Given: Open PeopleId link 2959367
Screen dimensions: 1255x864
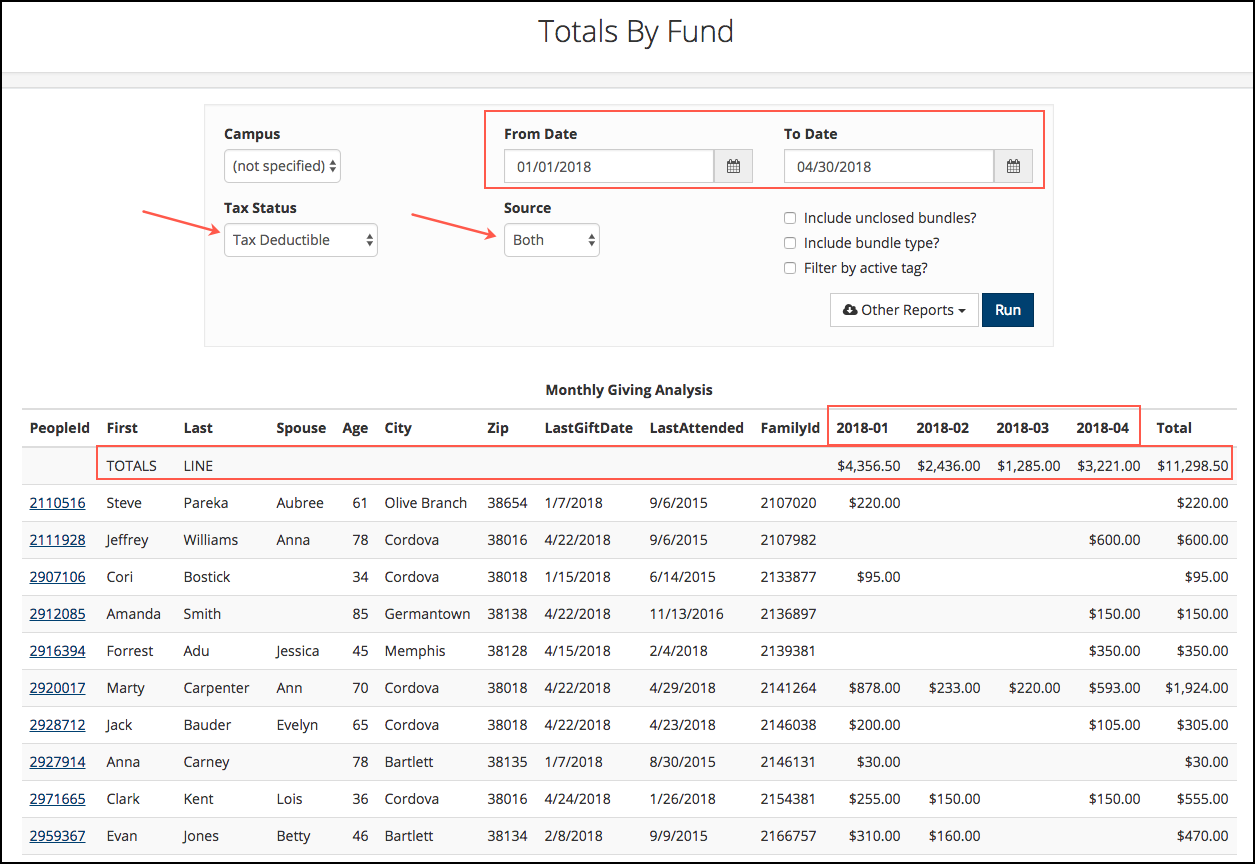Looking at the screenshot, I should coord(57,836).
